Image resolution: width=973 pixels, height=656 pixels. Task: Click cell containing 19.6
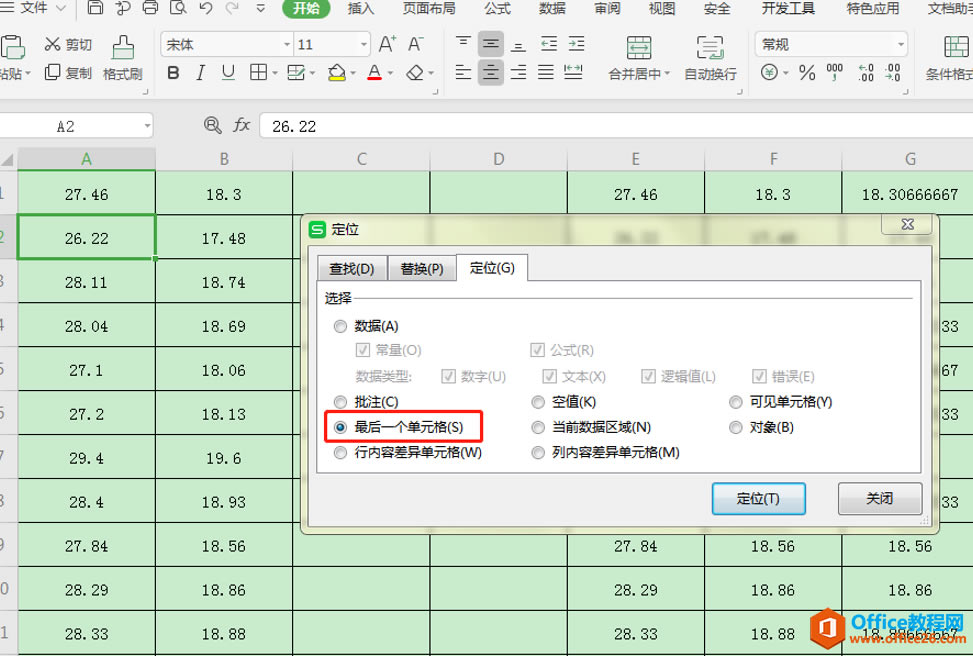click(224, 458)
